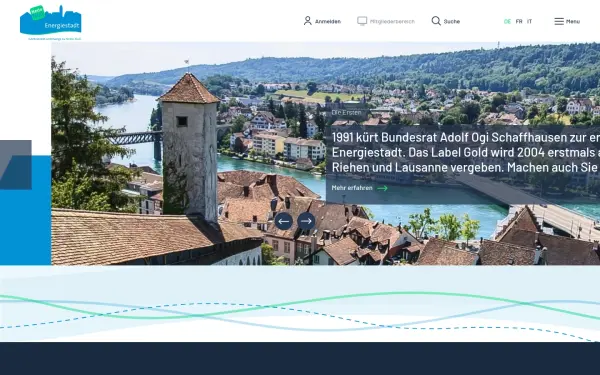Open the Suche search link

tap(446, 21)
